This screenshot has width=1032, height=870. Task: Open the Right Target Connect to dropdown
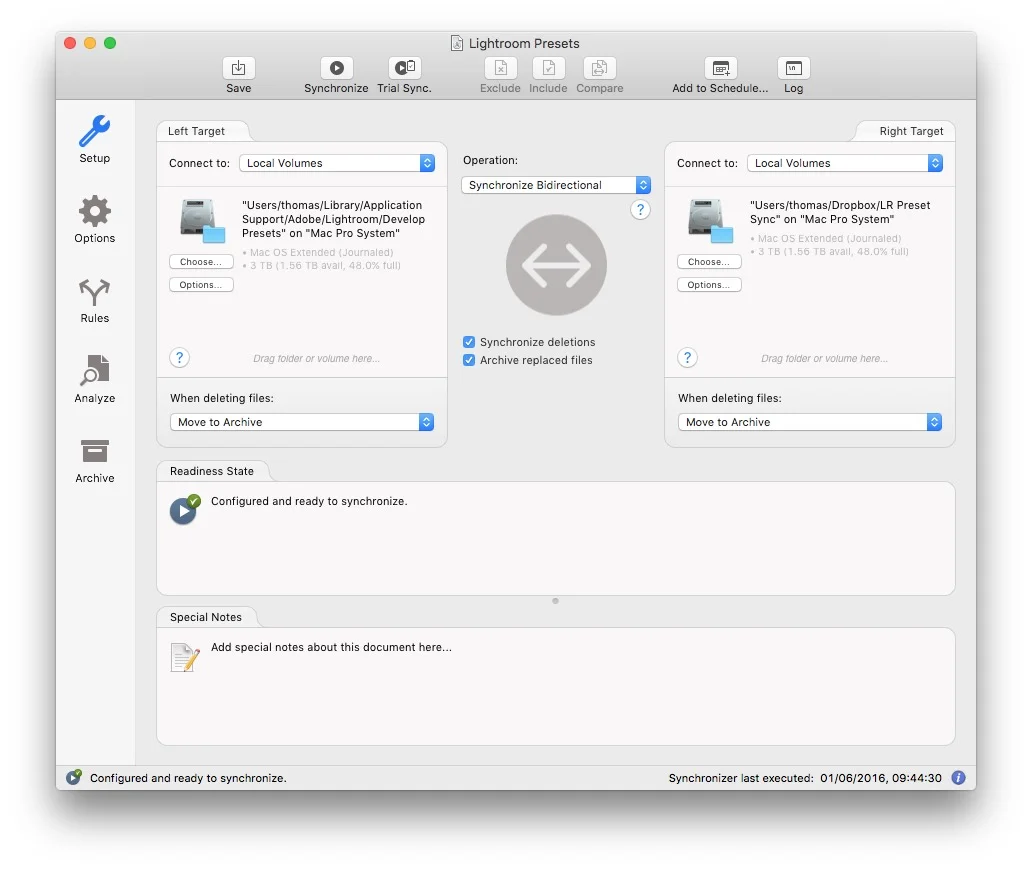click(845, 163)
